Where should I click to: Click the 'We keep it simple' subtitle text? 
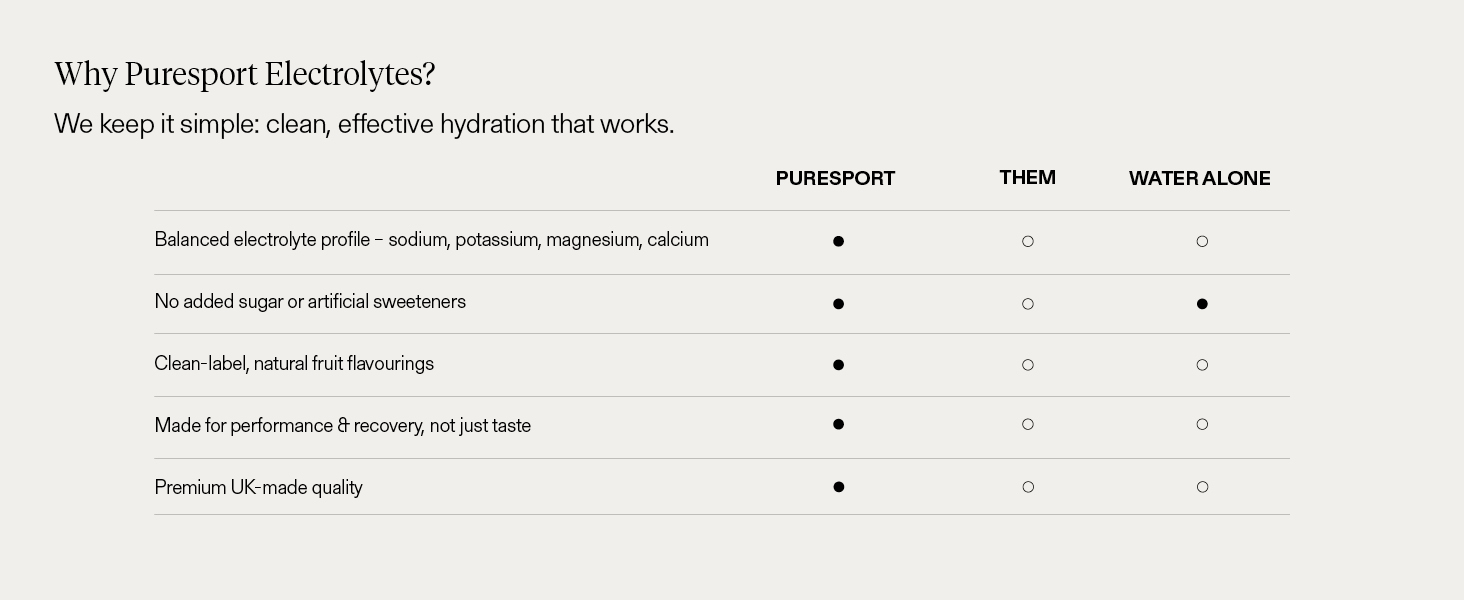coord(364,124)
